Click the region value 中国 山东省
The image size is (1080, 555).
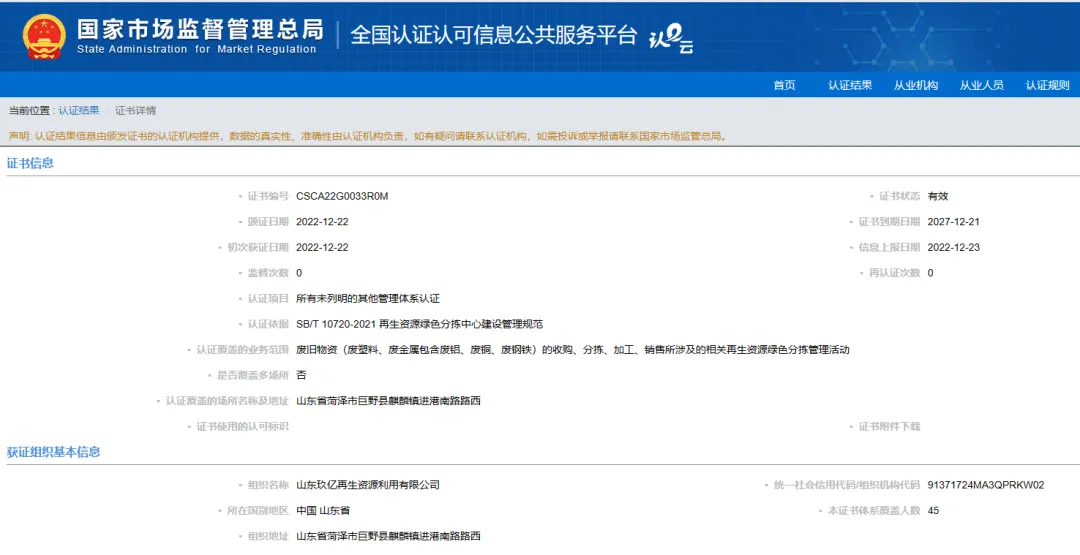323,510
